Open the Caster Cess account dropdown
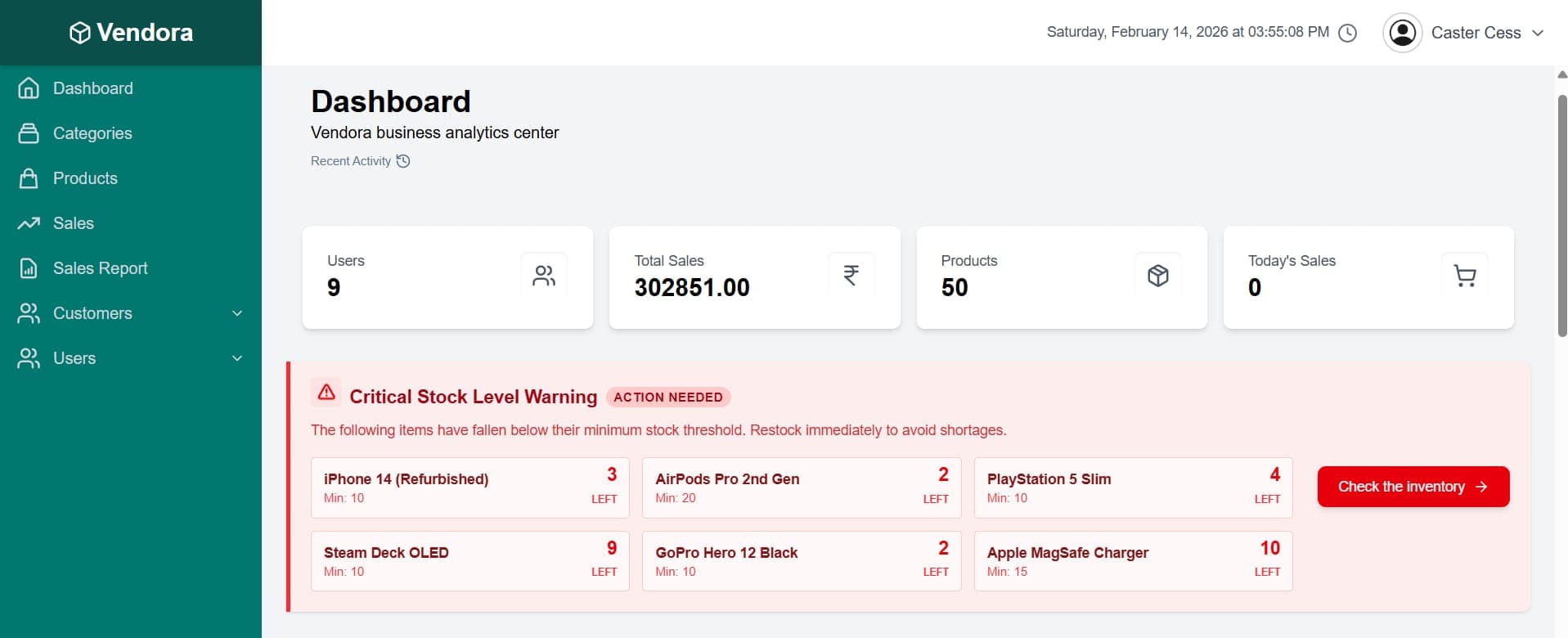Image resolution: width=1568 pixels, height=638 pixels. [1464, 33]
